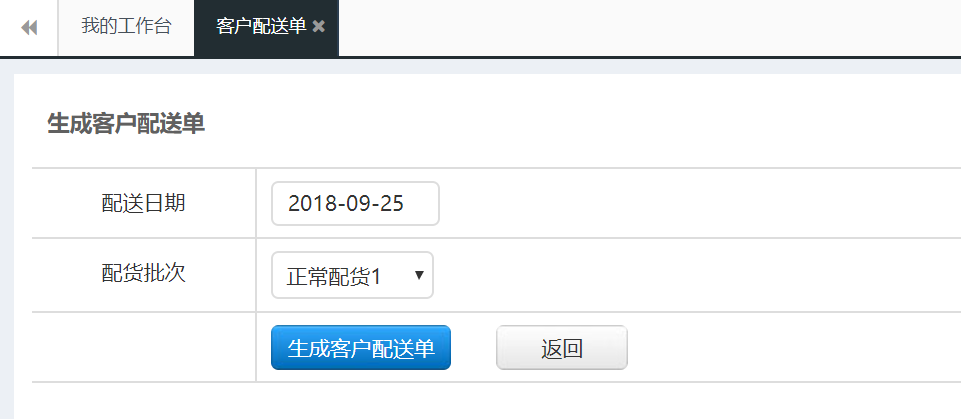The width and height of the screenshot is (961, 419).
Task: Click the small triangle arrow of the 配货批次 select
Action: (x=419, y=275)
